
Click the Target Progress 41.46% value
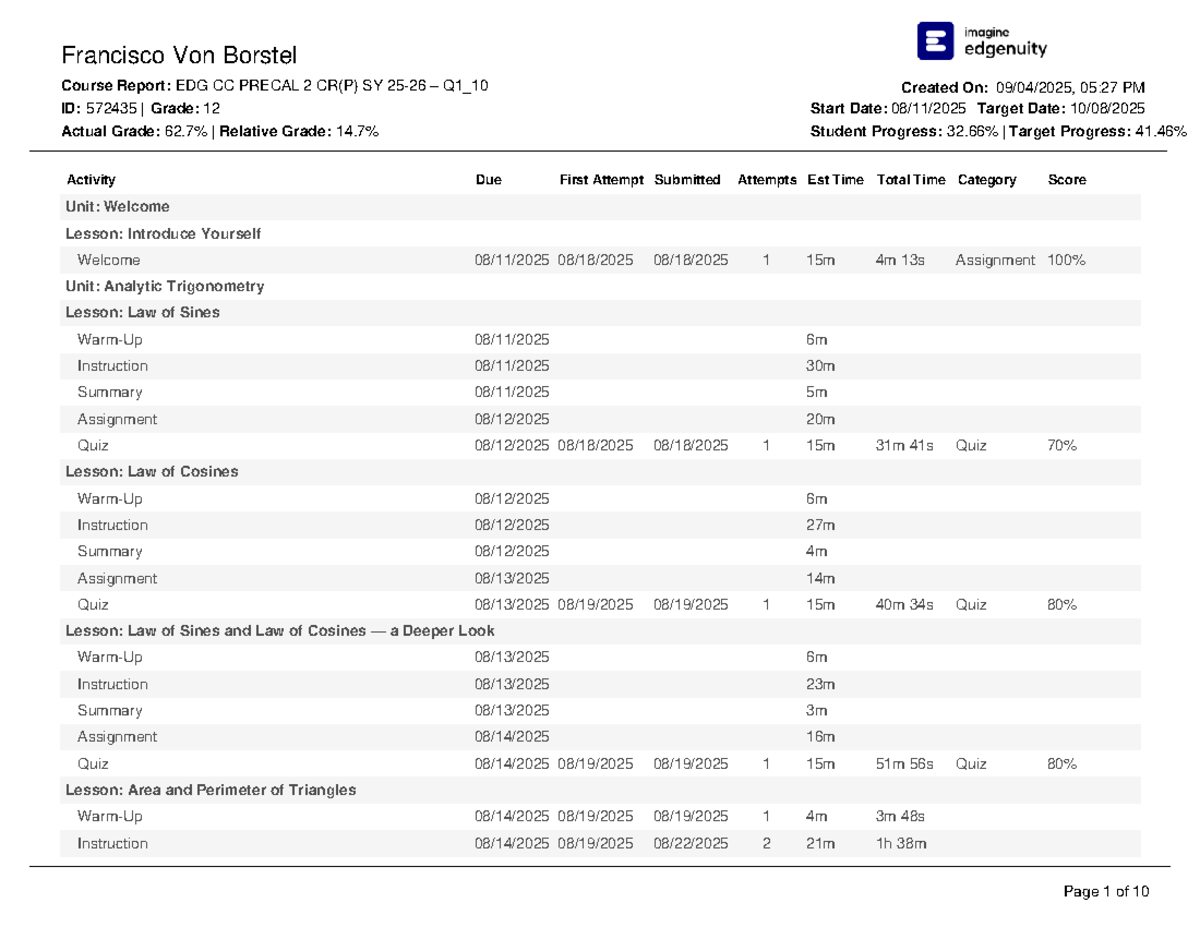(x=1160, y=131)
